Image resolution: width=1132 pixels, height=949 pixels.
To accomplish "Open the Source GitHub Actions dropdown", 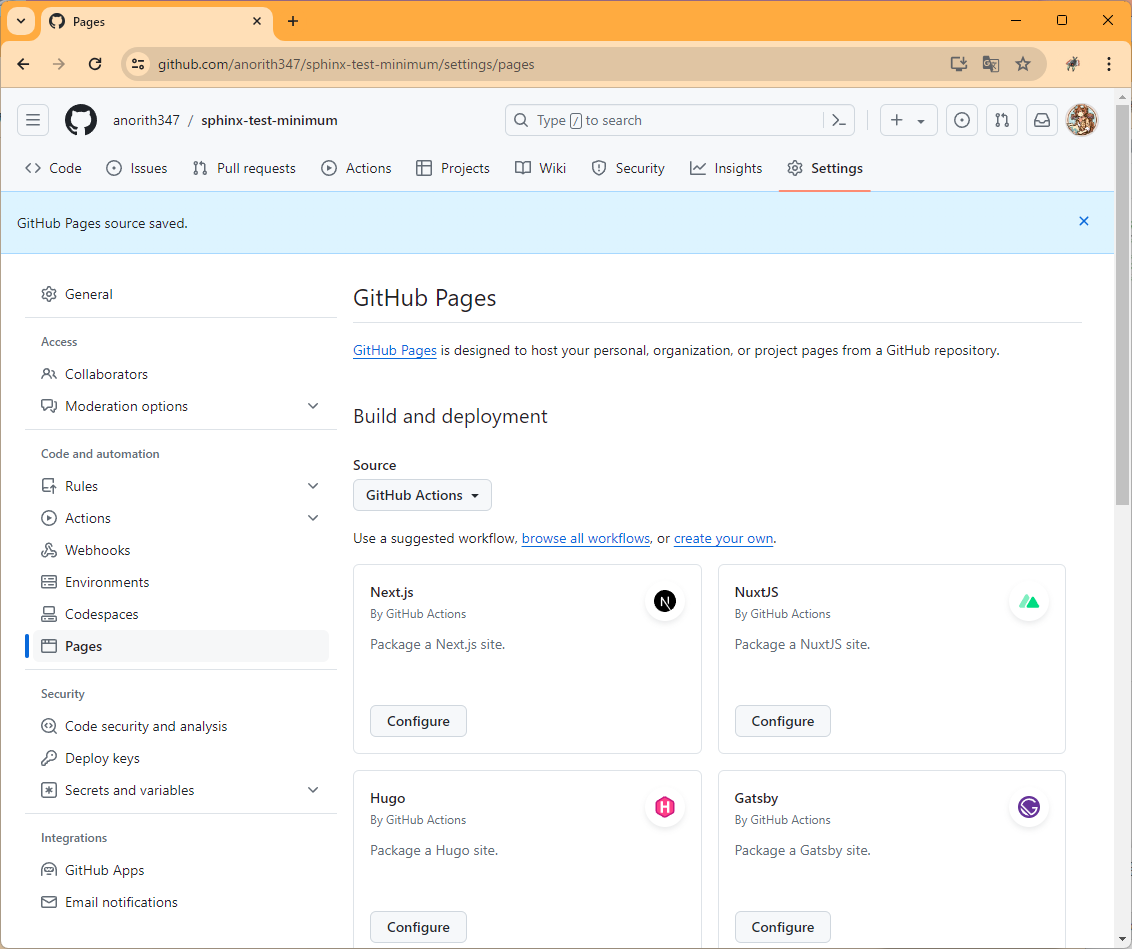I will click(x=422, y=495).
